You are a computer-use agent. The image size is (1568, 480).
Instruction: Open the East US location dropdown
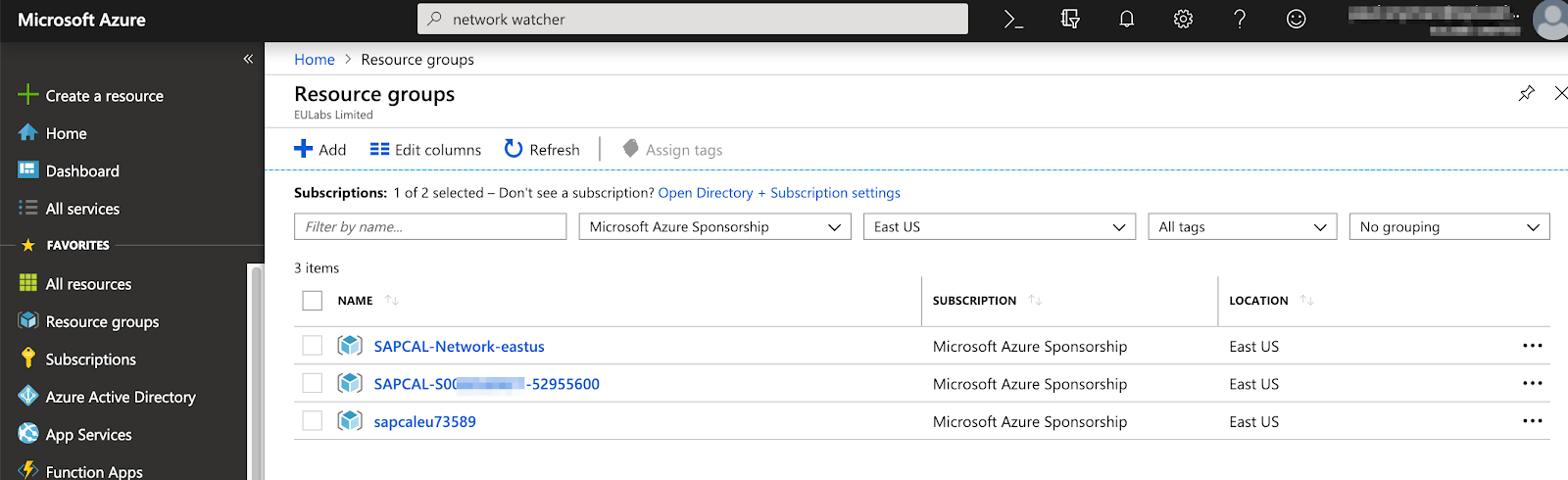click(999, 227)
